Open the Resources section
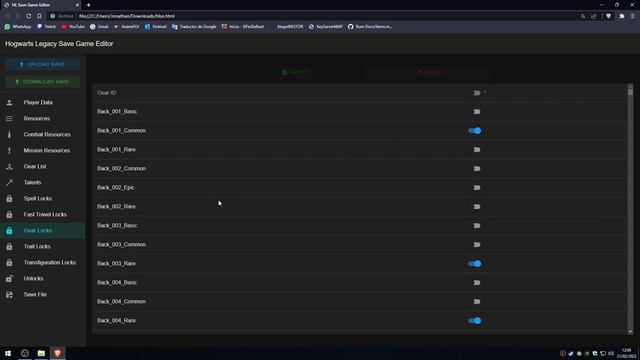Viewport: 640px width, 360px height. pos(42,118)
